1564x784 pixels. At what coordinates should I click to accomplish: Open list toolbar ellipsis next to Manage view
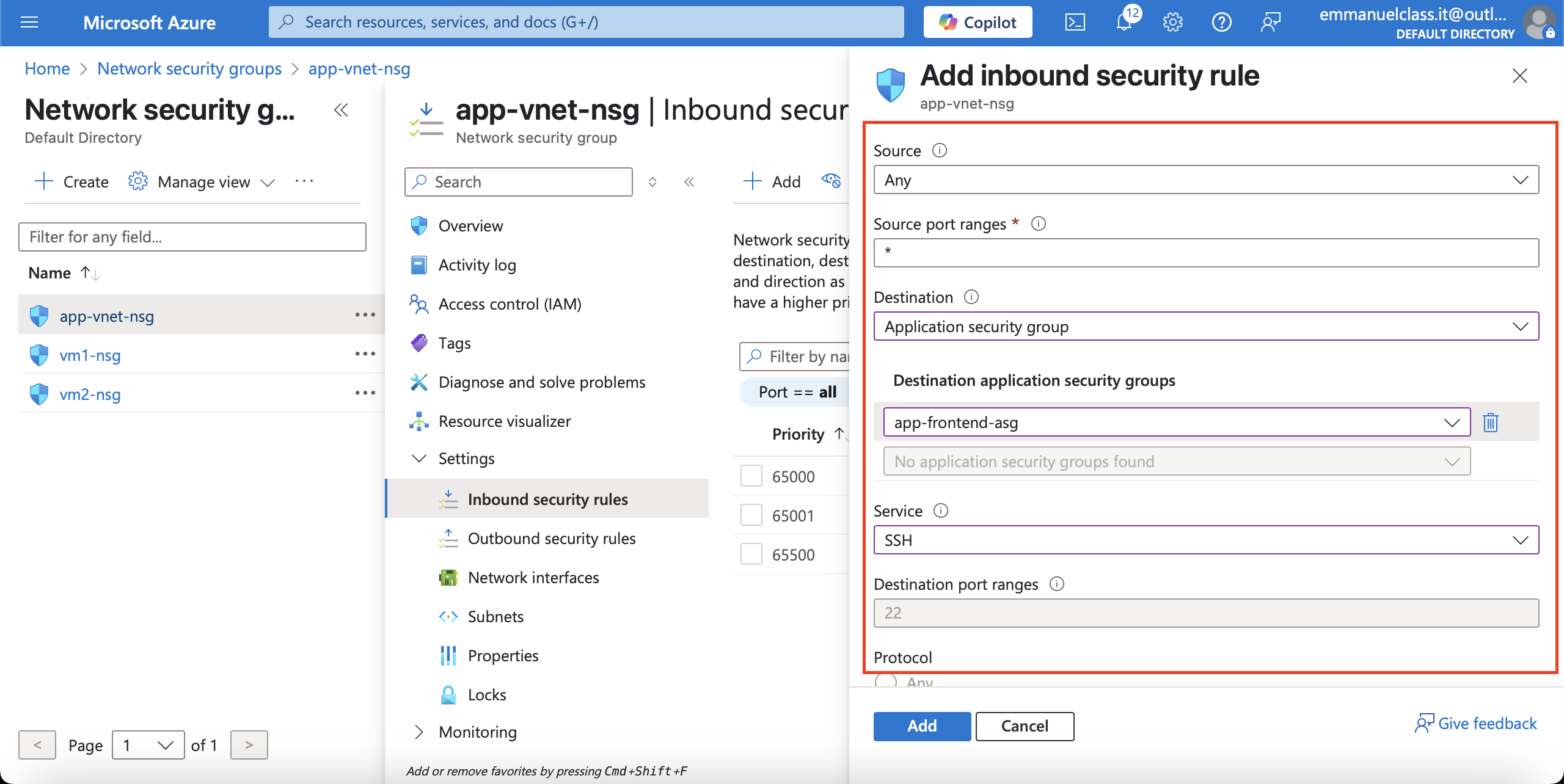coord(304,181)
